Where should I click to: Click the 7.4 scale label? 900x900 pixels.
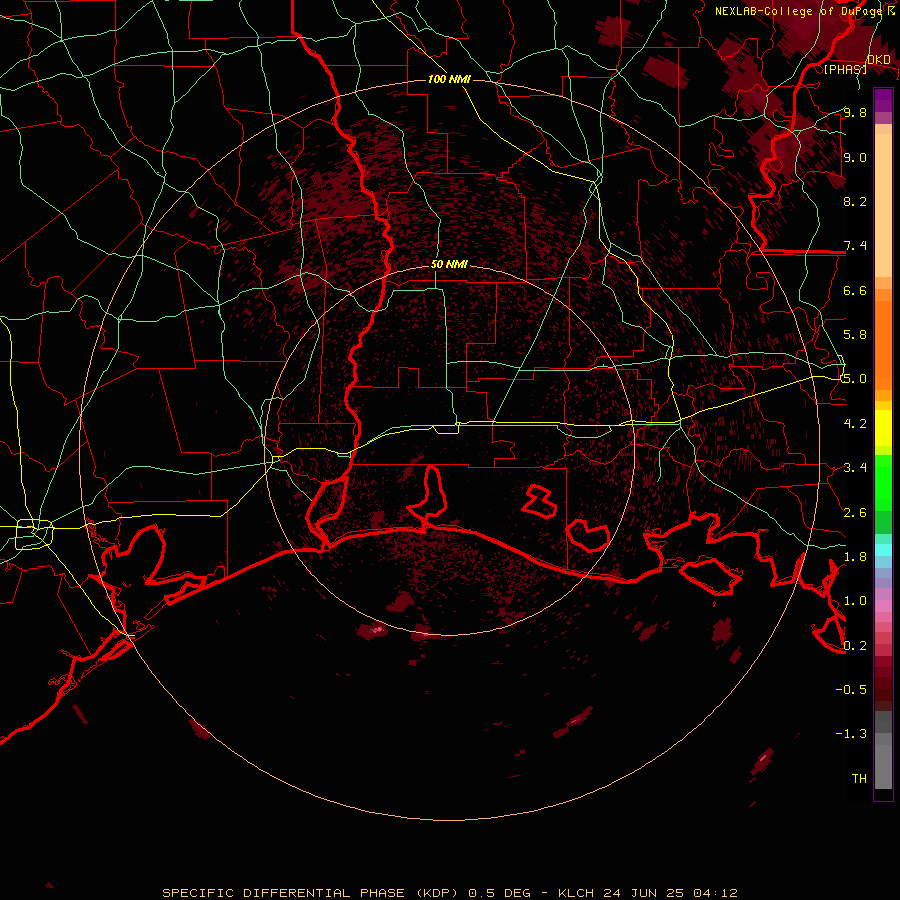pos(855,246)
